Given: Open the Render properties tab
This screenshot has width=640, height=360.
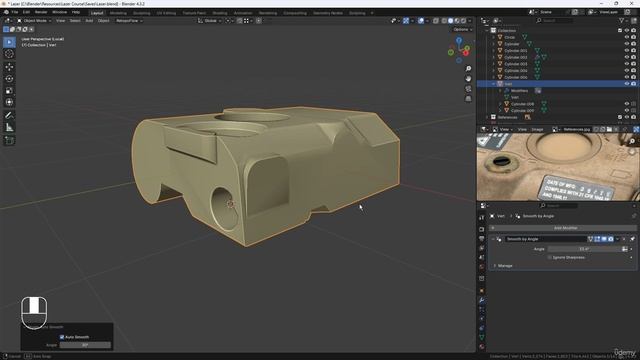Looking at the screenshot, I should tap(482, 229).
